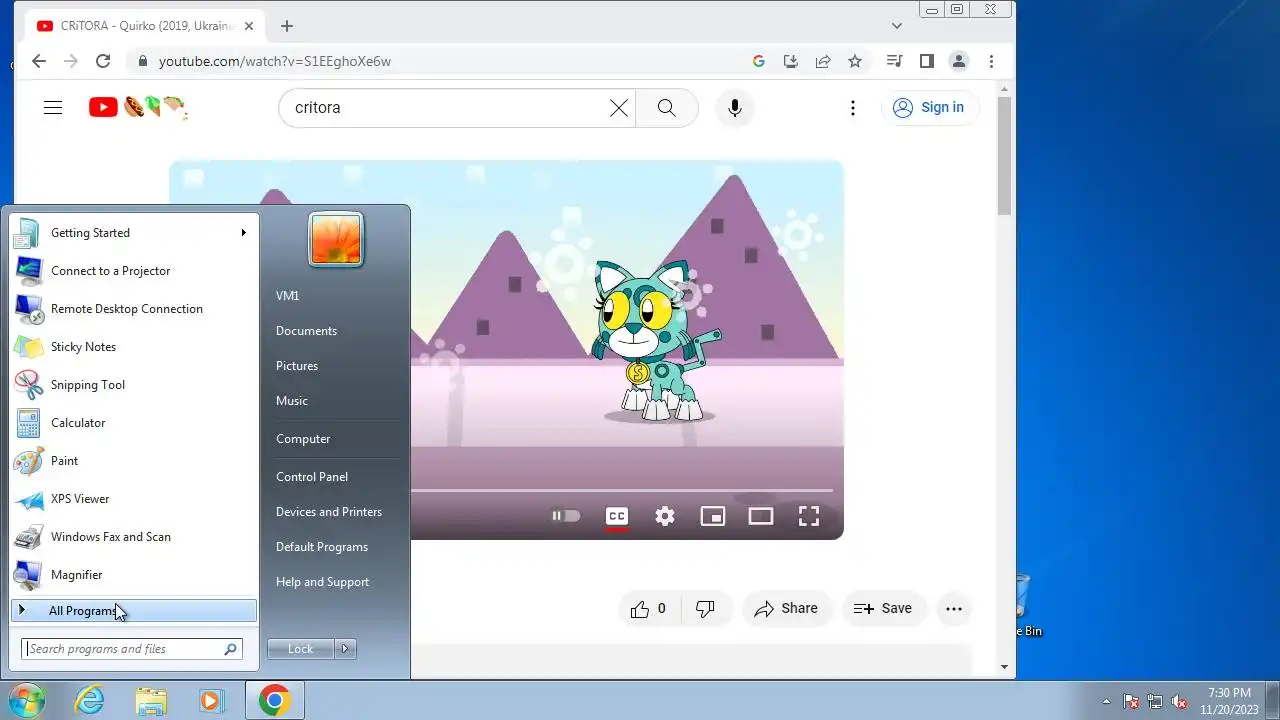Click the Chrome address bar URL
This screenshot has height=720, width=1280.
(x=275, y=61)
